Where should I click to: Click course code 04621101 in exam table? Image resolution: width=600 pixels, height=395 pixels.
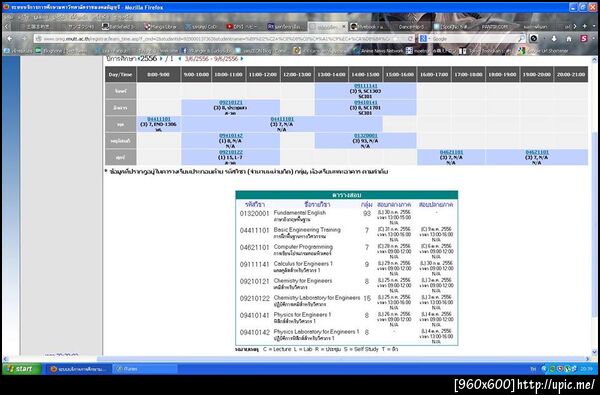click(254, 247)
